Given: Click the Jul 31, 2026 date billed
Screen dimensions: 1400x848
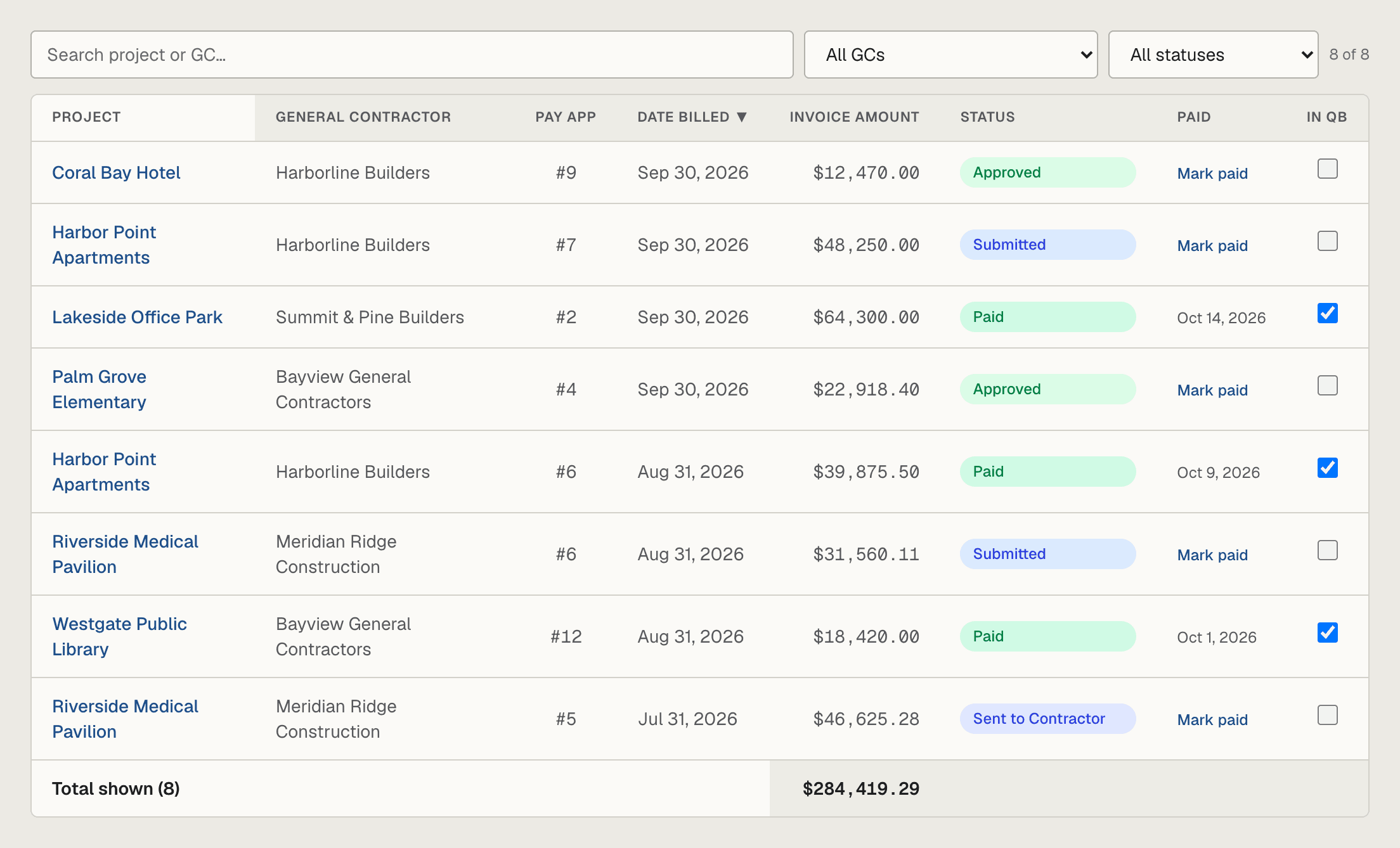Looking at the screenshot, I should (687, 719).
